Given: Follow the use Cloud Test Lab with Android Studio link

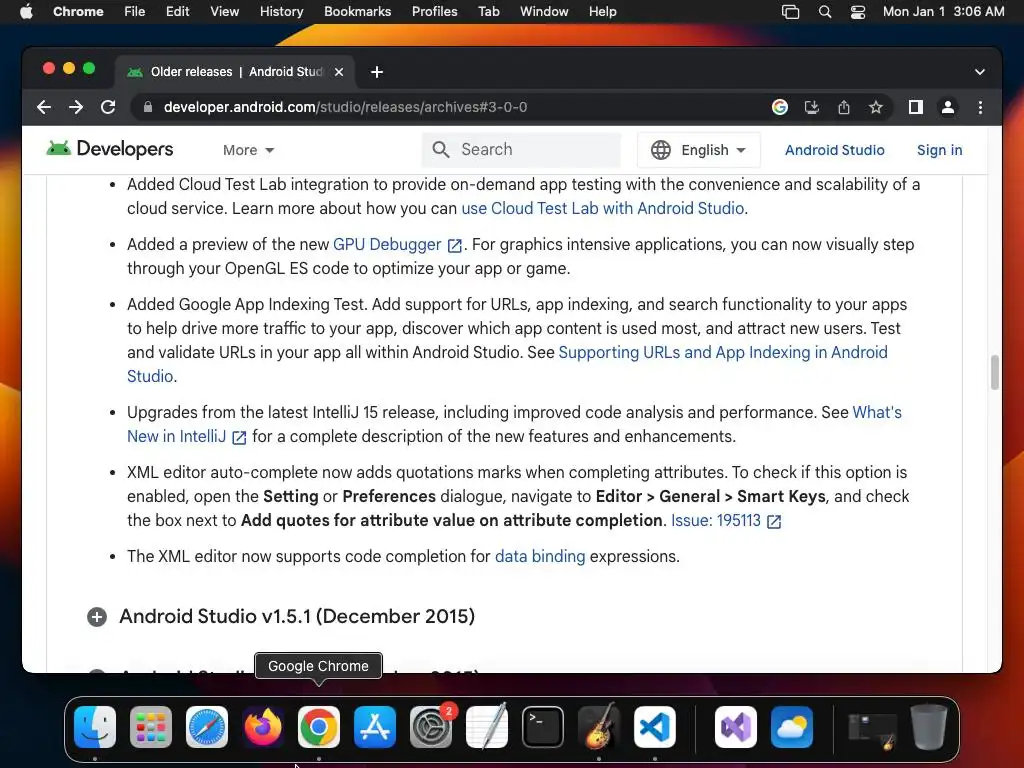Looking at the screenshot, I should 603,208.
